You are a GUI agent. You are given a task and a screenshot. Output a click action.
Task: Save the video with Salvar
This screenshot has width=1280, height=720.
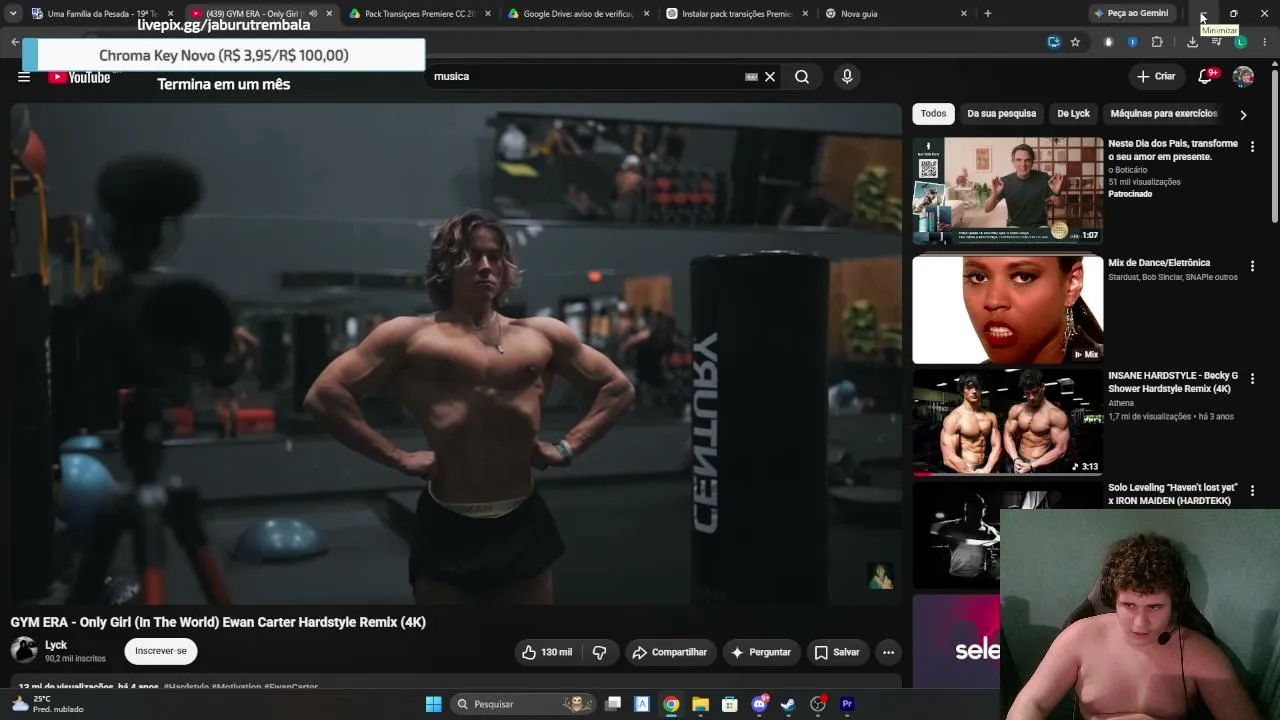tap(837, 652)
